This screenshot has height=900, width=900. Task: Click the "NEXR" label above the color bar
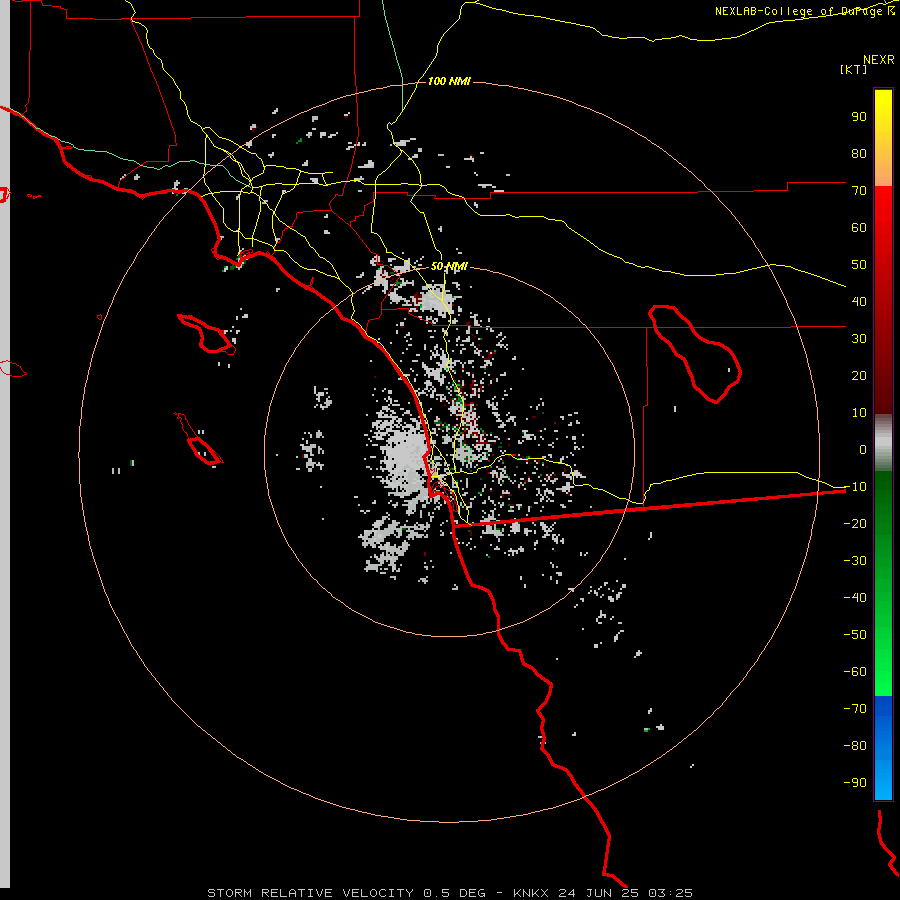879,60
